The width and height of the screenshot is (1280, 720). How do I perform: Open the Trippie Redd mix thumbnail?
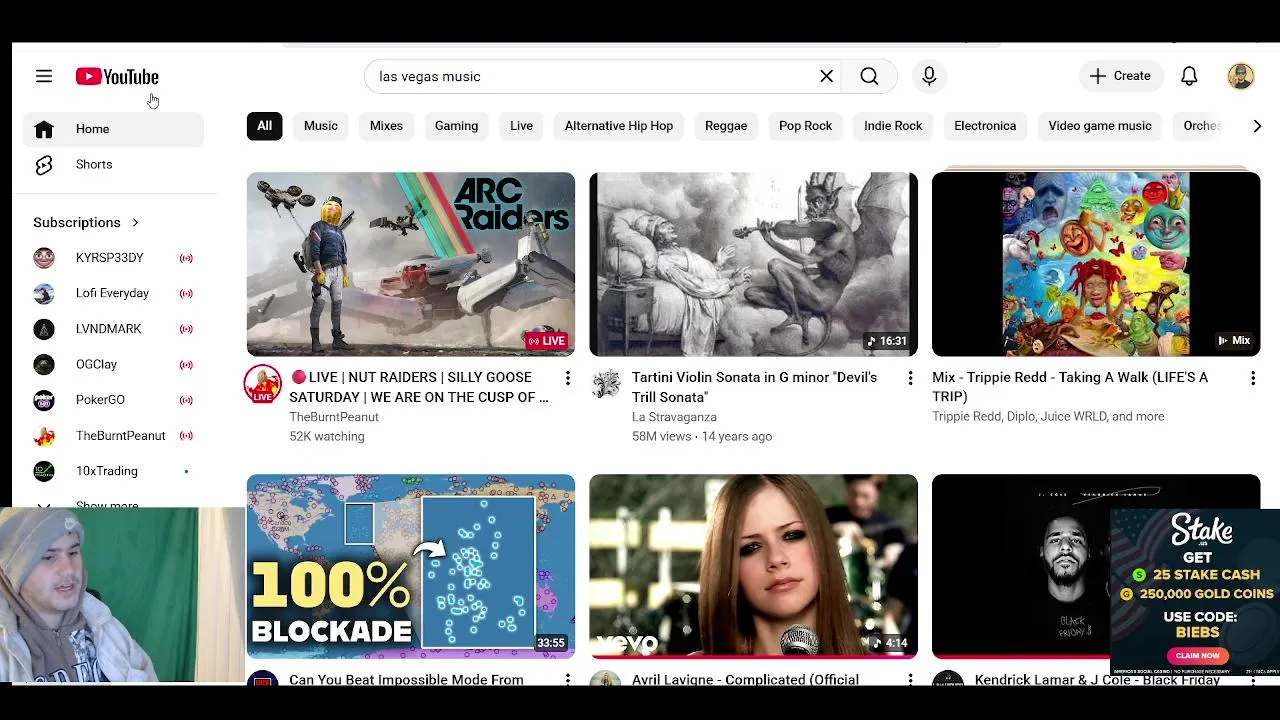pos(1096,264)
